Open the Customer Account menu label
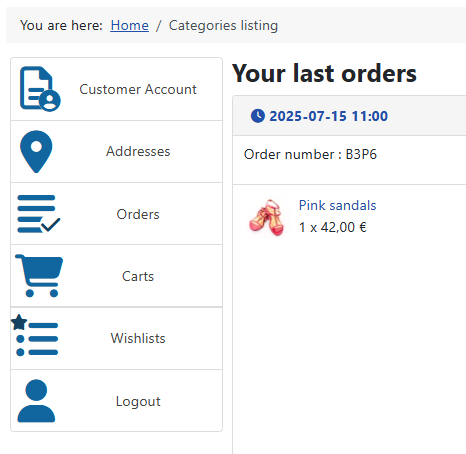Viewport: 466px width, 454px height. point(138,89)
